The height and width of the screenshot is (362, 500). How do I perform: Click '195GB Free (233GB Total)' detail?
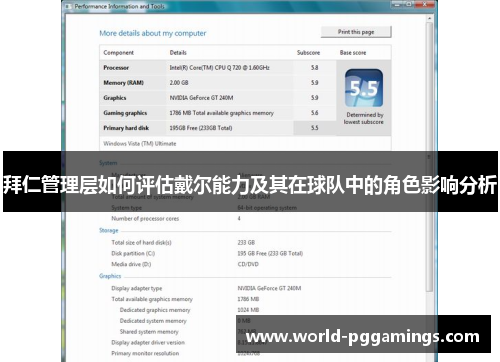[x=201, y=128]
